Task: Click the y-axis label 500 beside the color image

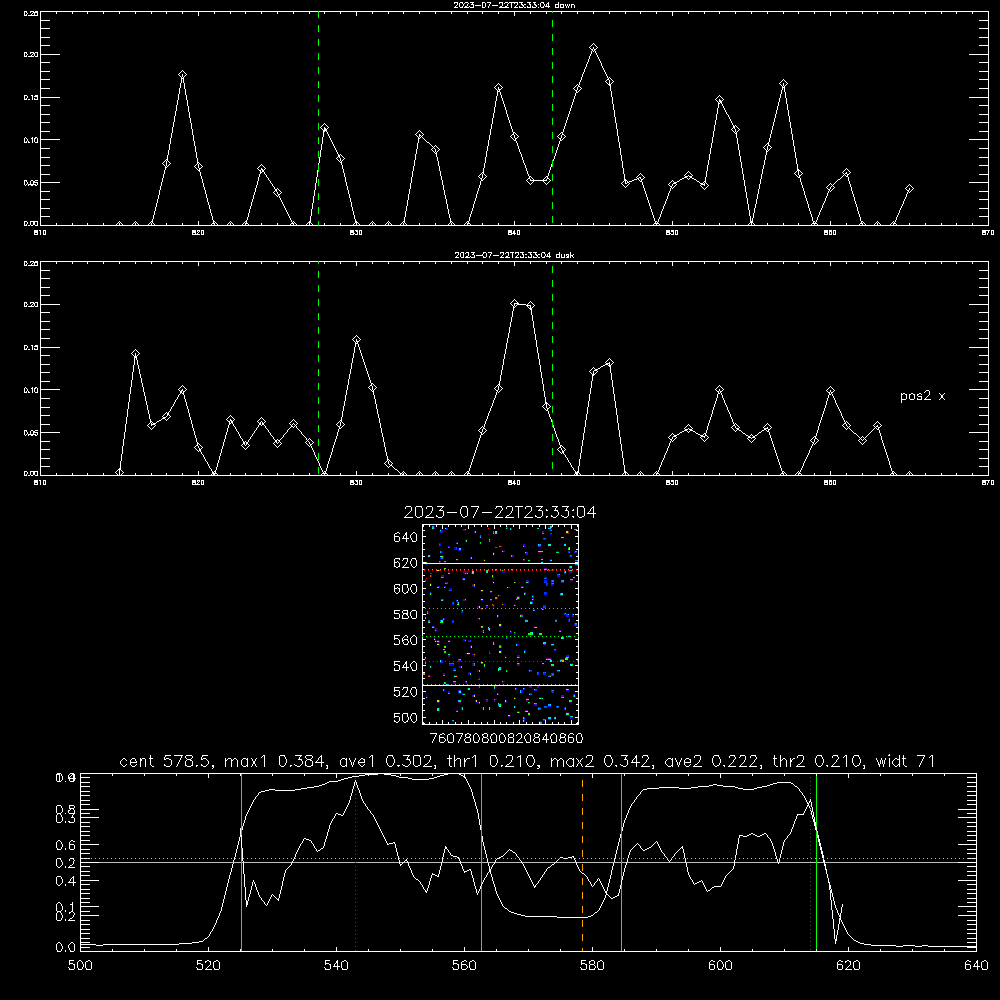Action: tap(406, 718)
